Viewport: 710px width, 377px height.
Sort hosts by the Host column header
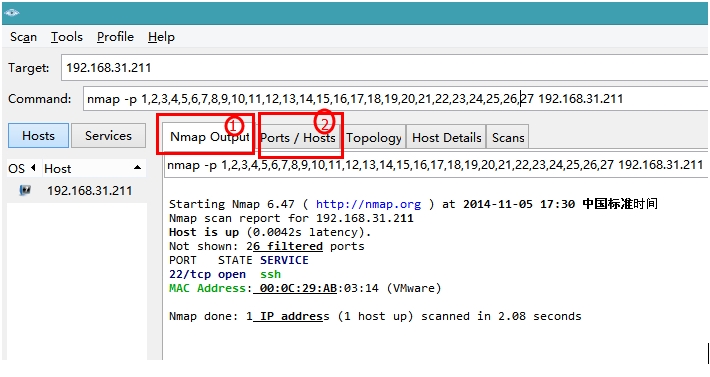pos(95,168)
